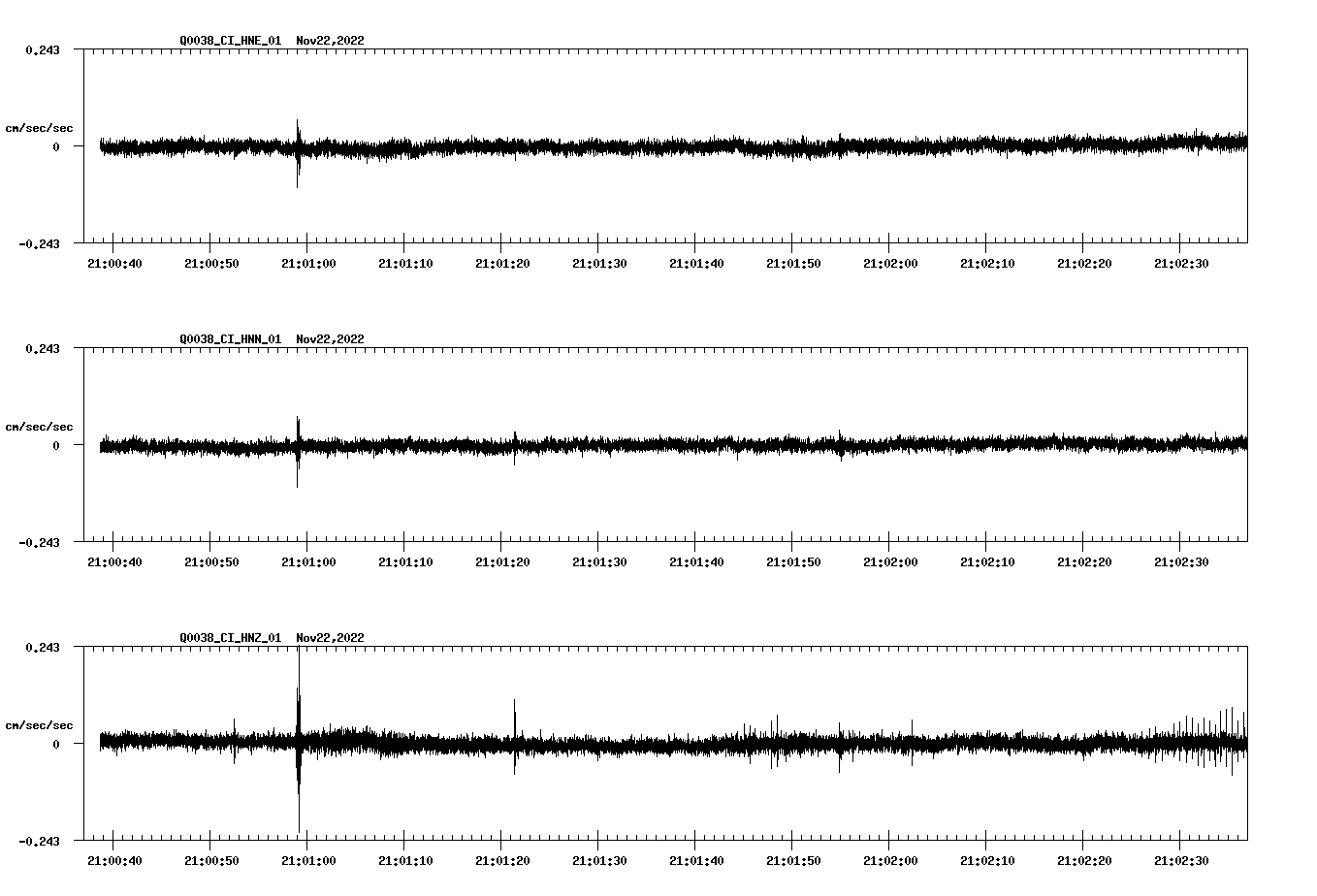
Task: Click Nov22,2022 date on HNN plot
Action: [331, 339]
